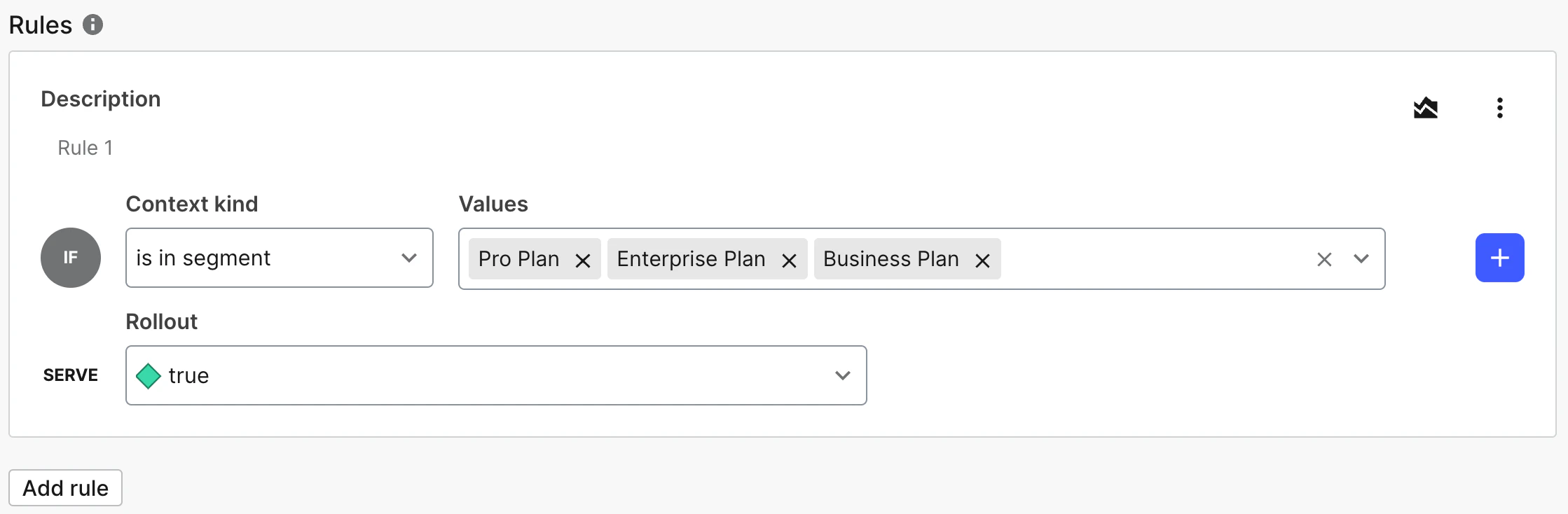Select true in the Rollout selector

[x=496, y=375]
